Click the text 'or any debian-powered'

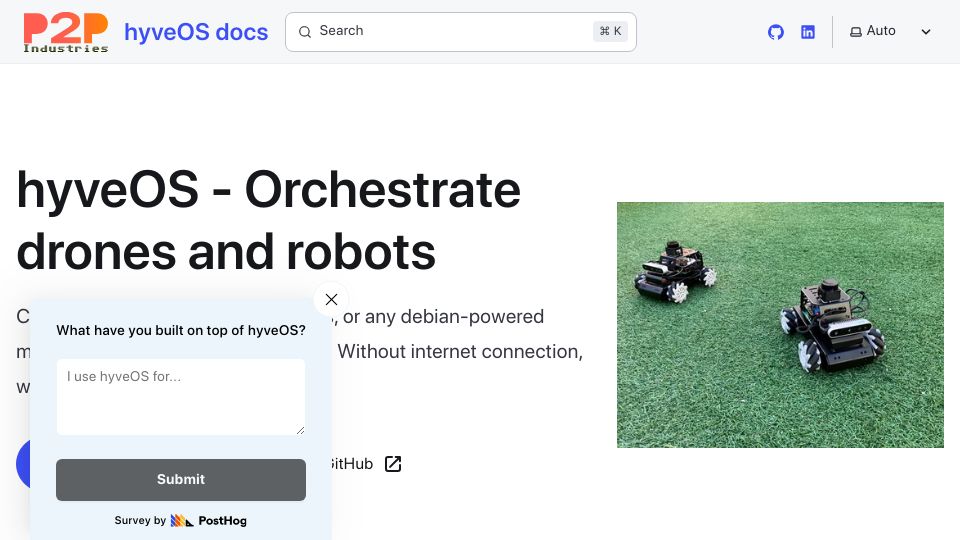click(x=443, y=317)
